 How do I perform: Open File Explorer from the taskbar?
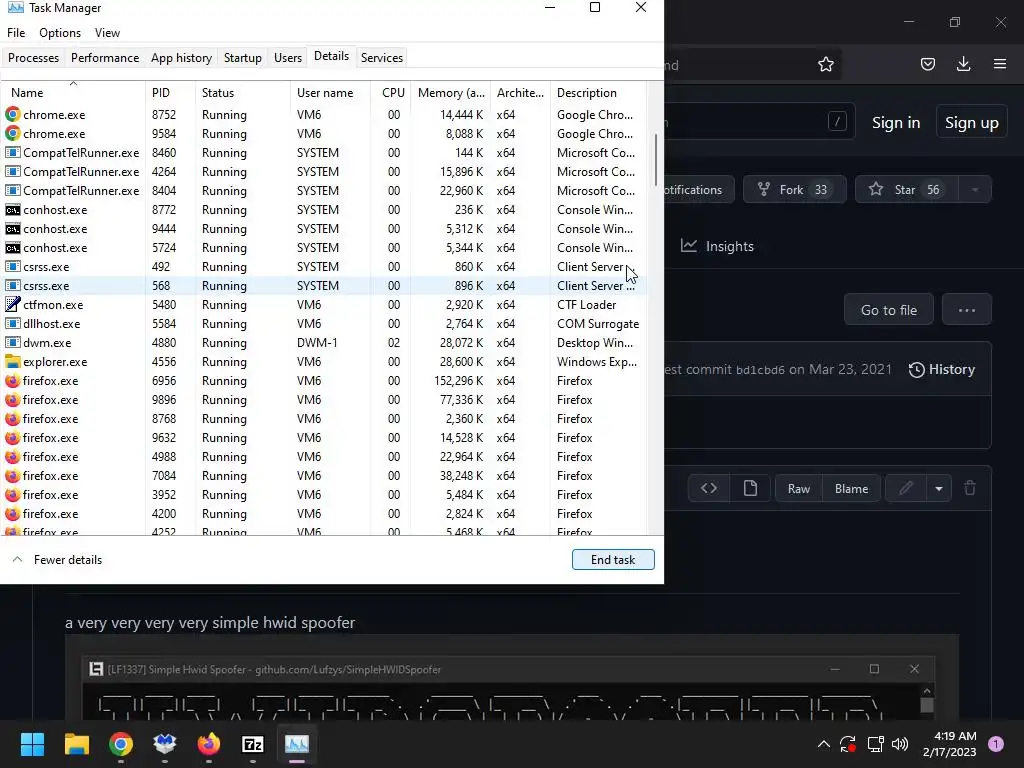[76, 744]
